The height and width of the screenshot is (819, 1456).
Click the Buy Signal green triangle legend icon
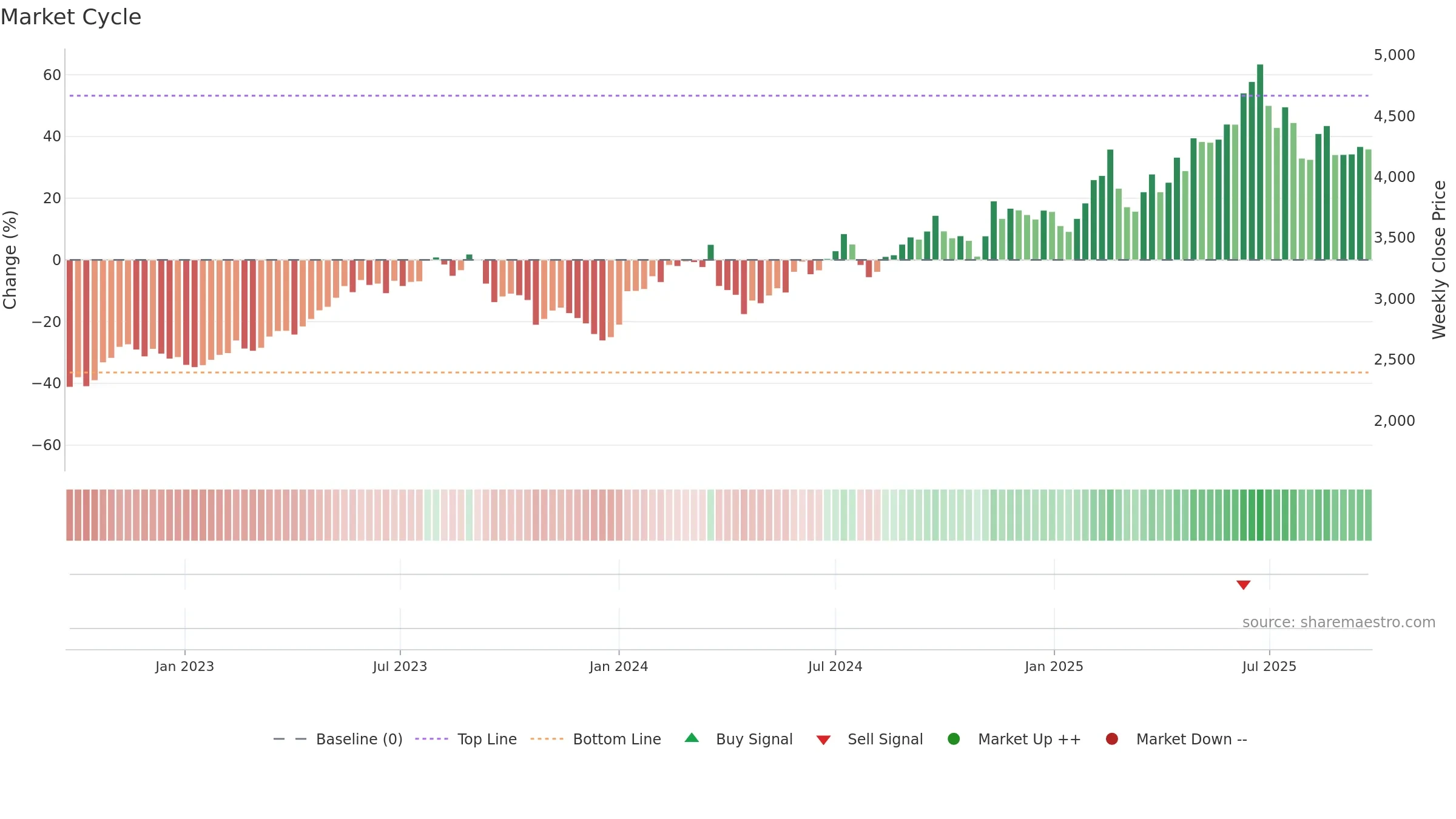tap(692, 738)
